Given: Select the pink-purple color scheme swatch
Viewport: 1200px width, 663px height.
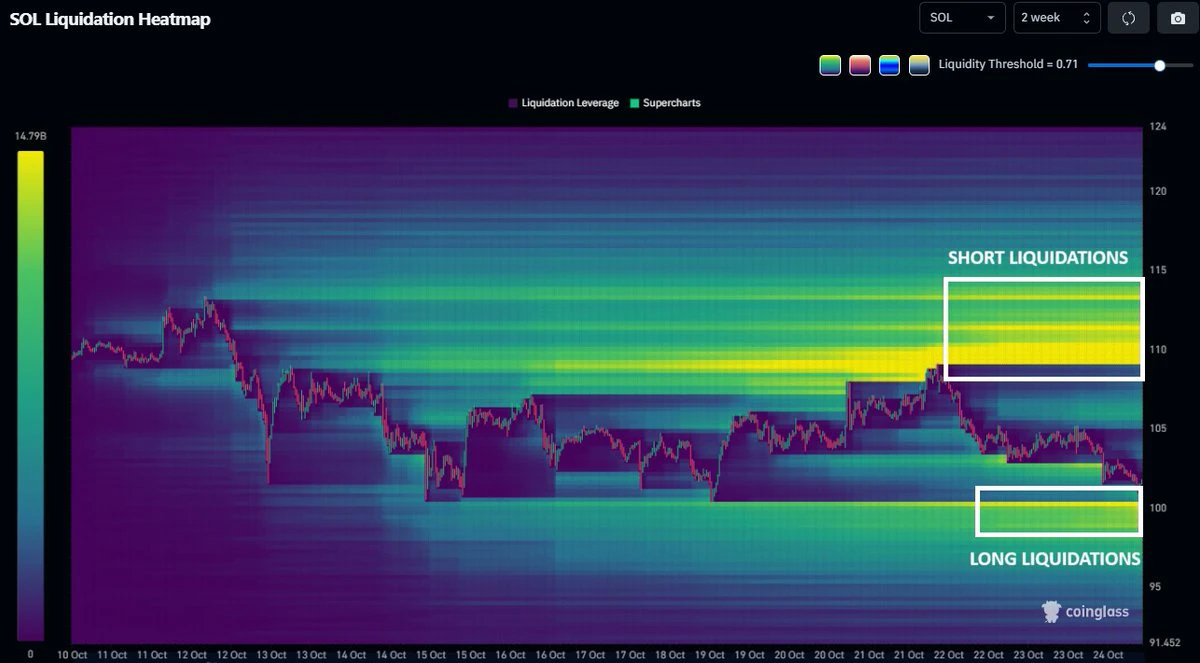Looking at the screenshot, I should click(x=860, y=66).
